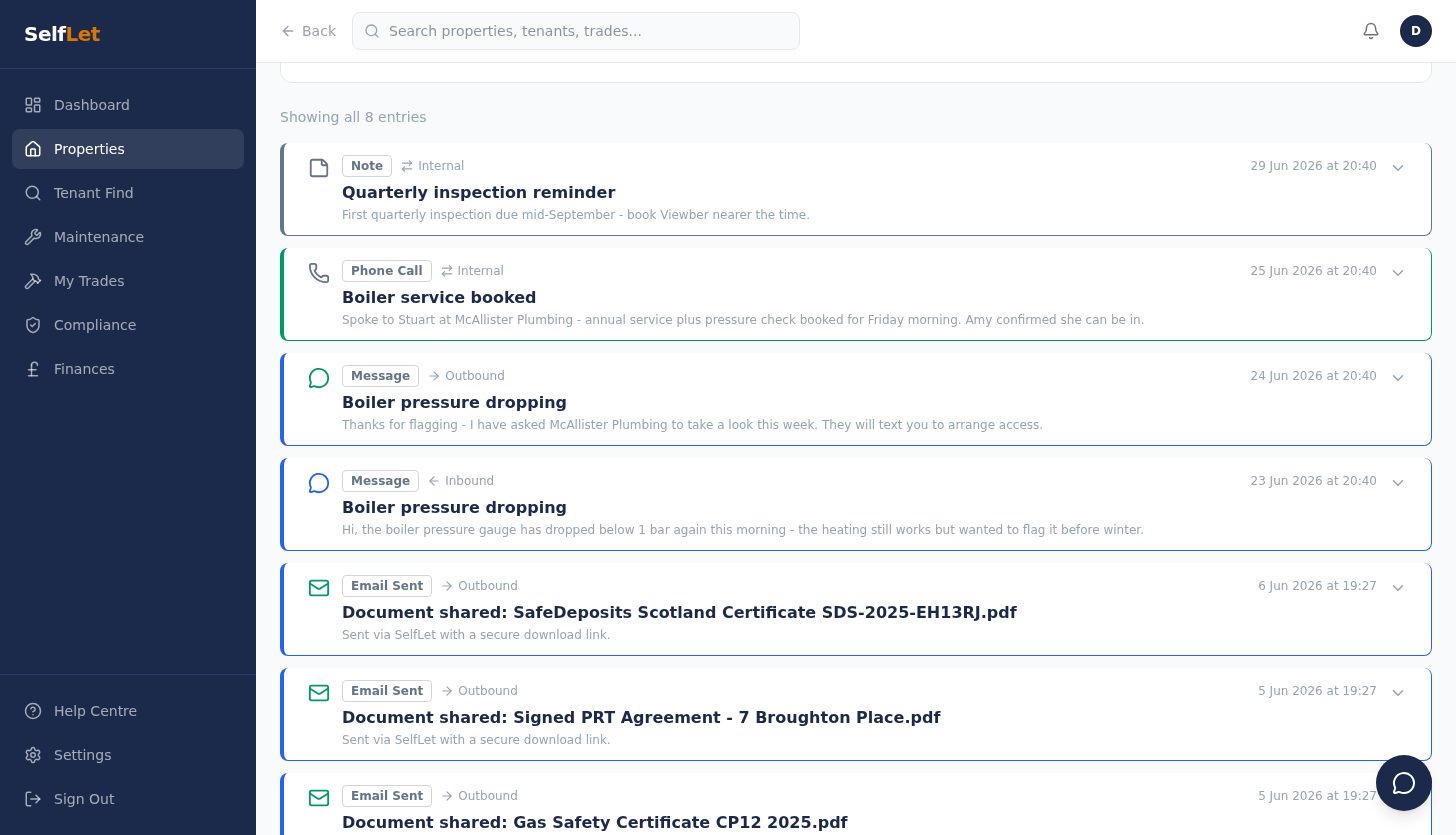The image size is (1456, 835).
Task: Click the Sign Out arrow icon
Action: click(x=33, y=799)
